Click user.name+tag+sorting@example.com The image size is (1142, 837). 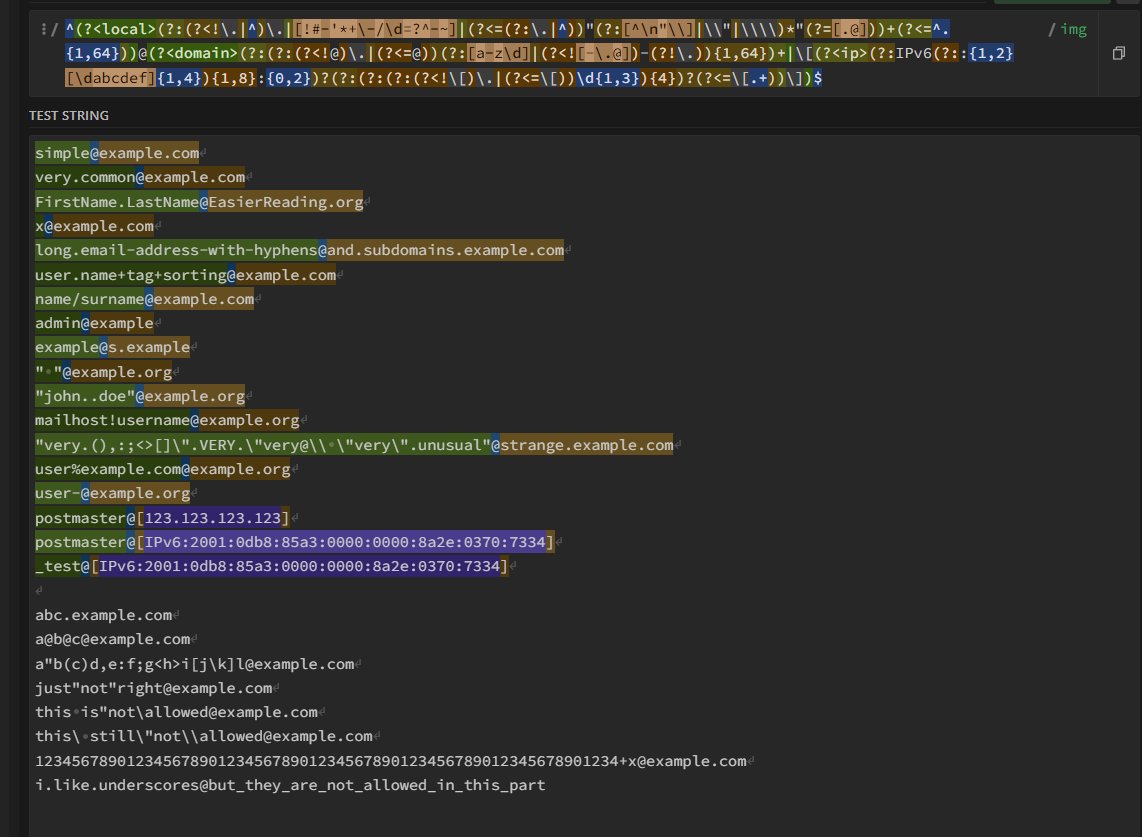tap(186, 275)
